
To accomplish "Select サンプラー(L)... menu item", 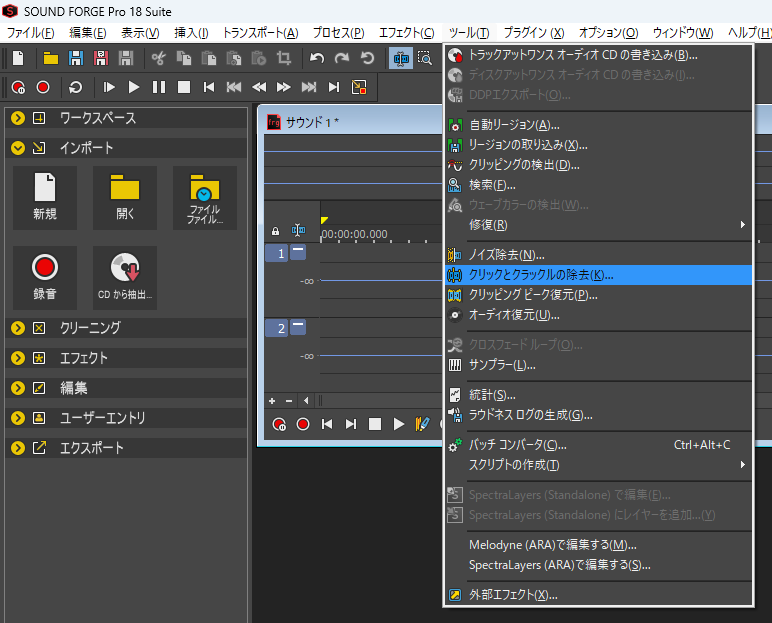I will 598,365.
